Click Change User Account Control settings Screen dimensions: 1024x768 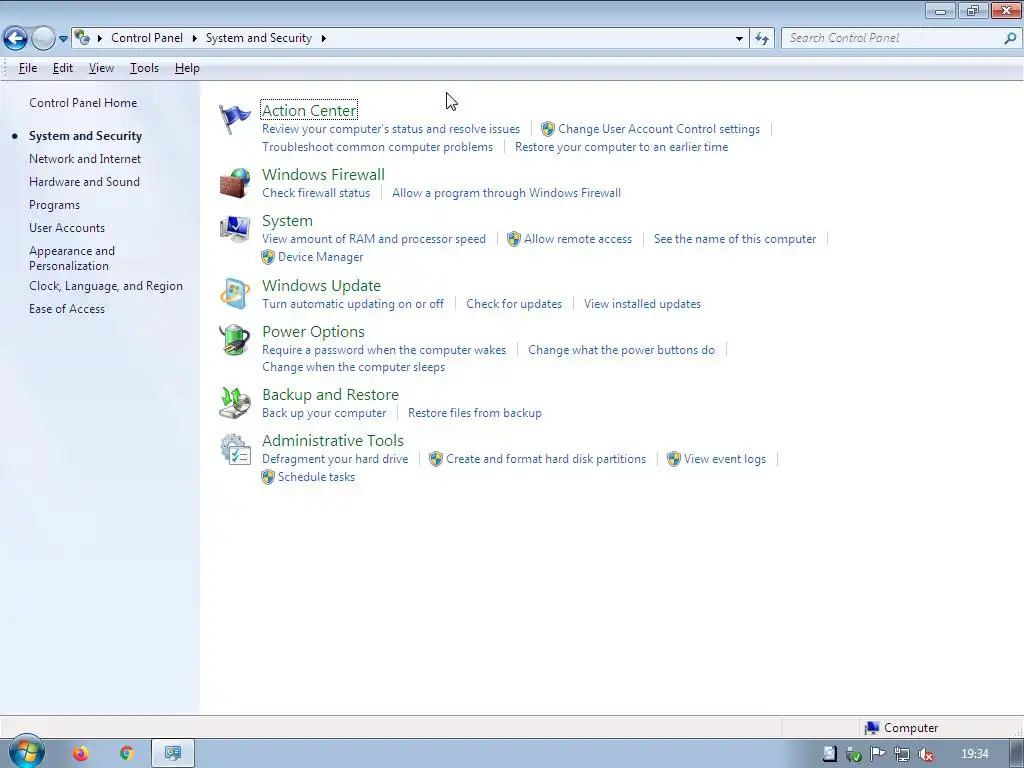[659, 129]
